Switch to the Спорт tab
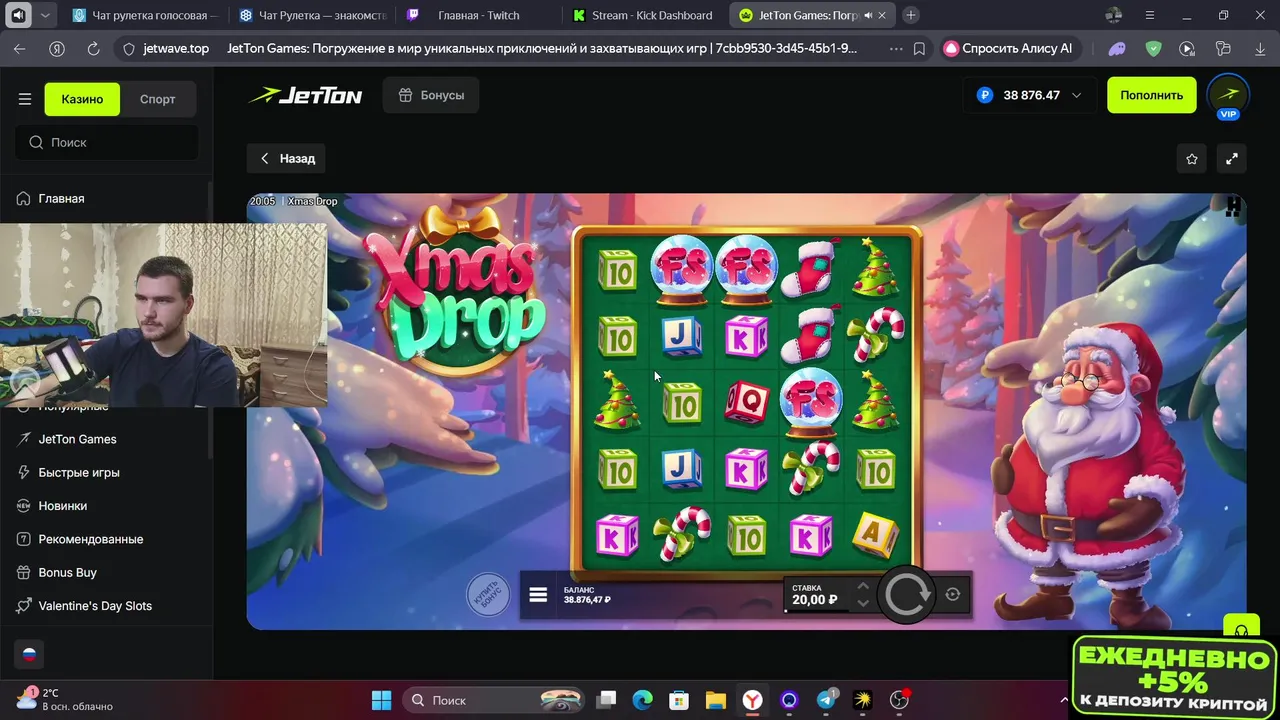 pos(157,99)
